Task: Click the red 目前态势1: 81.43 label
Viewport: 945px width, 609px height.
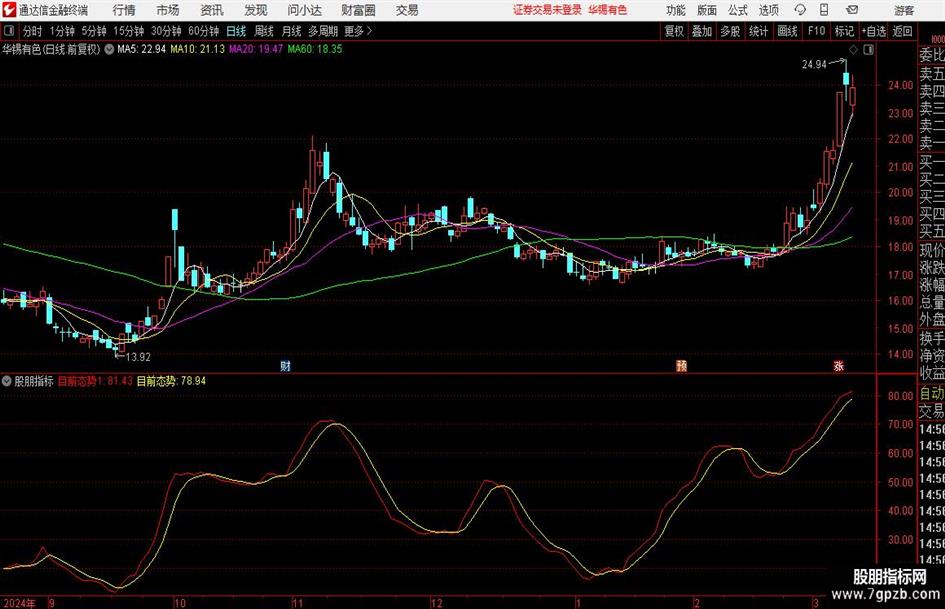Action: [x=95, y=381]
